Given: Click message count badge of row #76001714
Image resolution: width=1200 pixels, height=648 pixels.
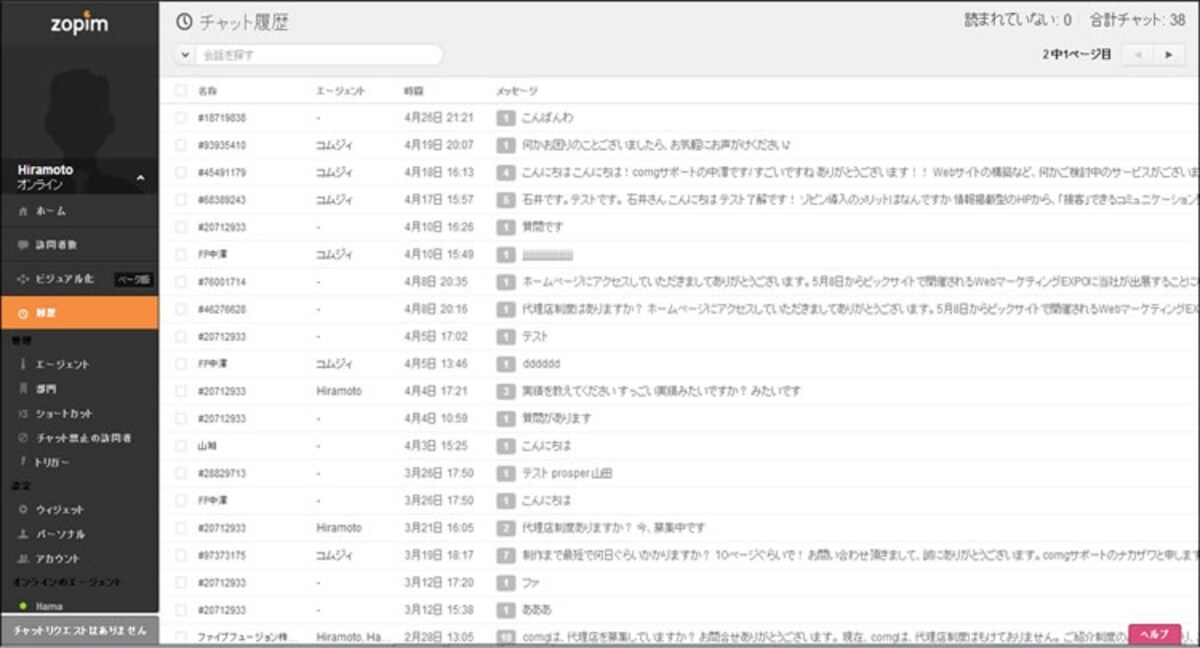Looking at the screenshot, I should coord(506,282).
